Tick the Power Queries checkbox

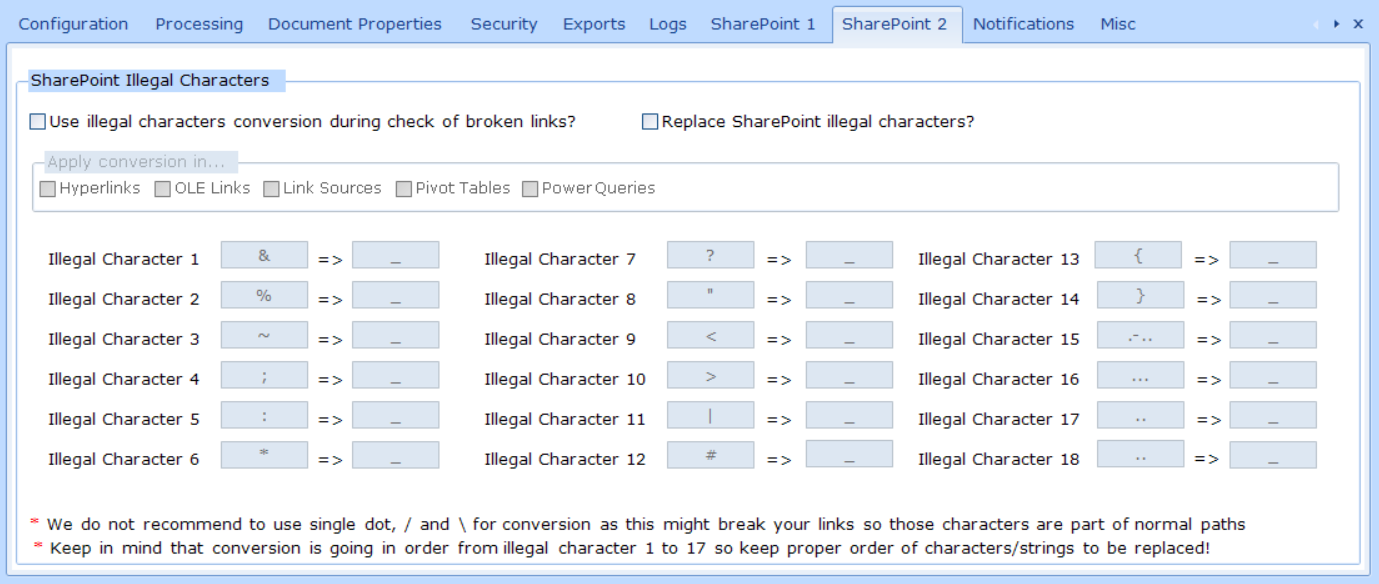530,189
